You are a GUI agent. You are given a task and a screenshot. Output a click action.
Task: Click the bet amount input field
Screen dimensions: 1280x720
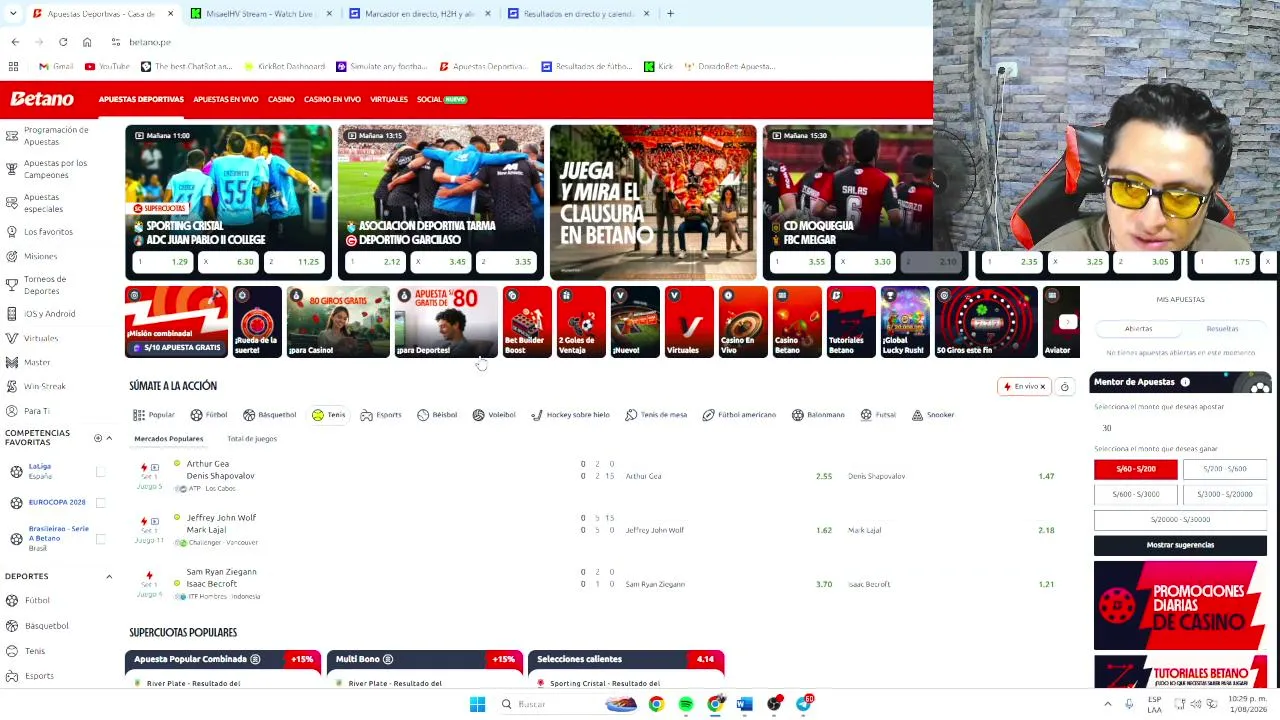coord(1180,428)
